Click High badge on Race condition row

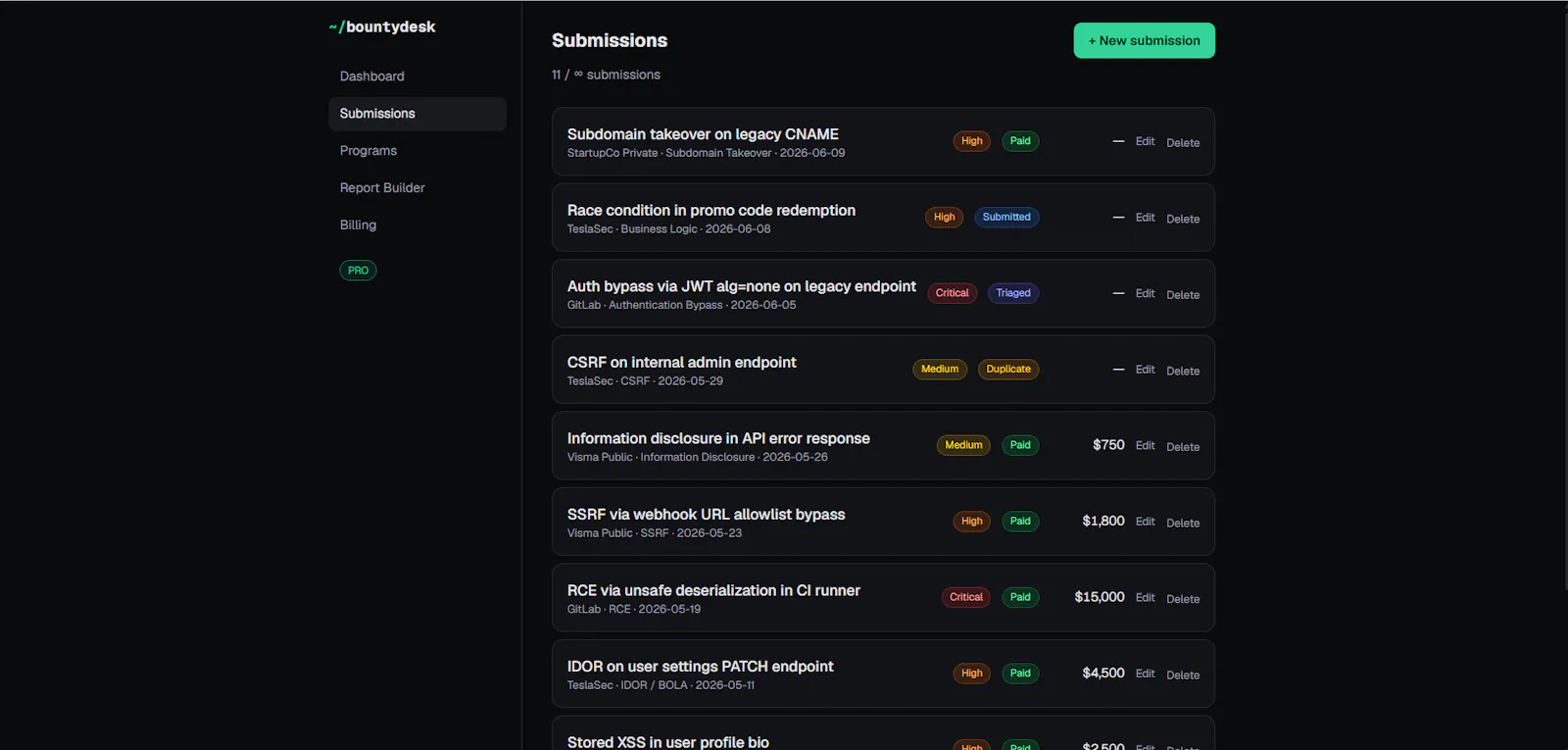click(944, 218)
